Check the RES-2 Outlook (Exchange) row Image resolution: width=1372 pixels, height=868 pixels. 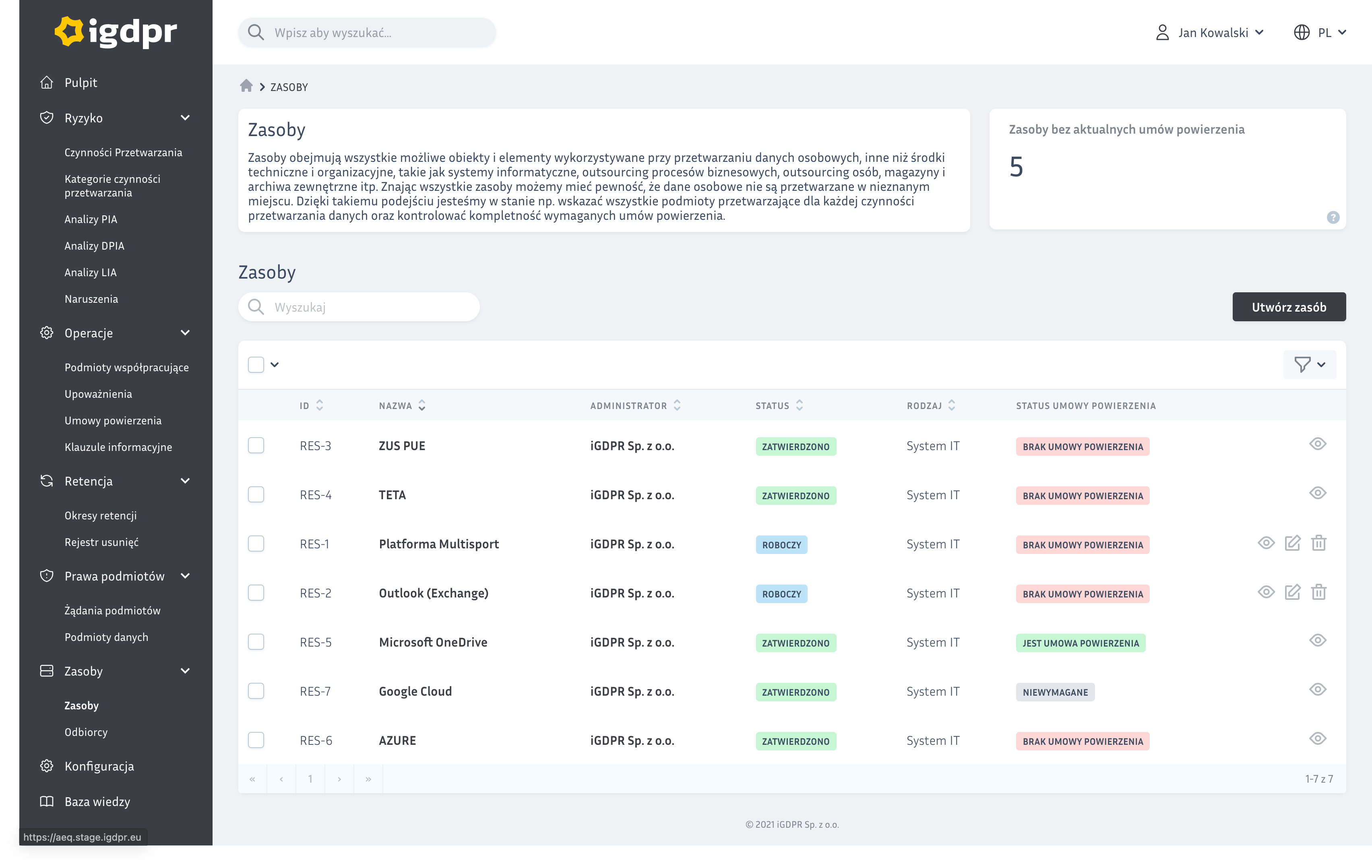[256, 593]
